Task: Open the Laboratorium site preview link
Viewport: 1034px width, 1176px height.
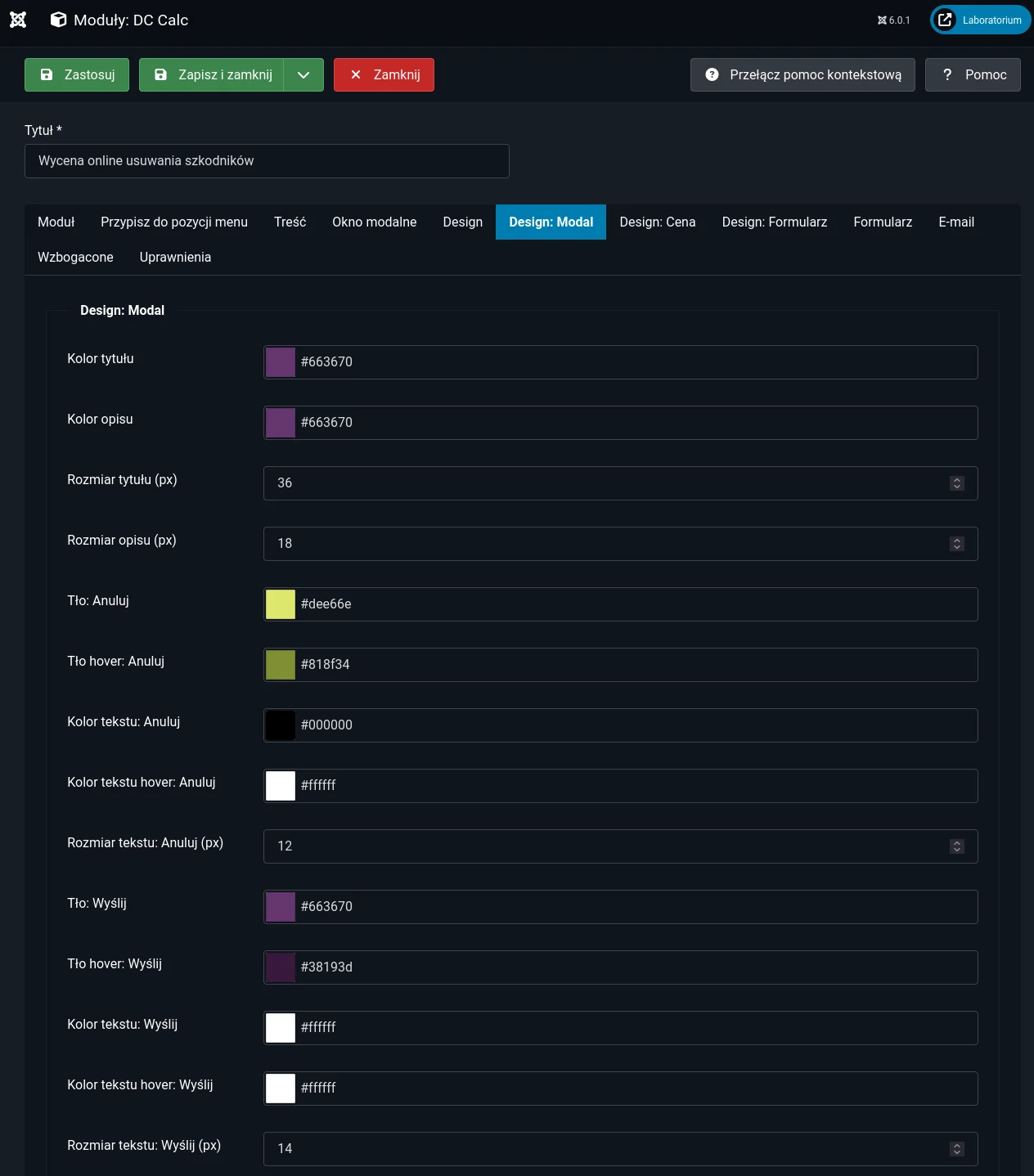Action: pos(980,20)
